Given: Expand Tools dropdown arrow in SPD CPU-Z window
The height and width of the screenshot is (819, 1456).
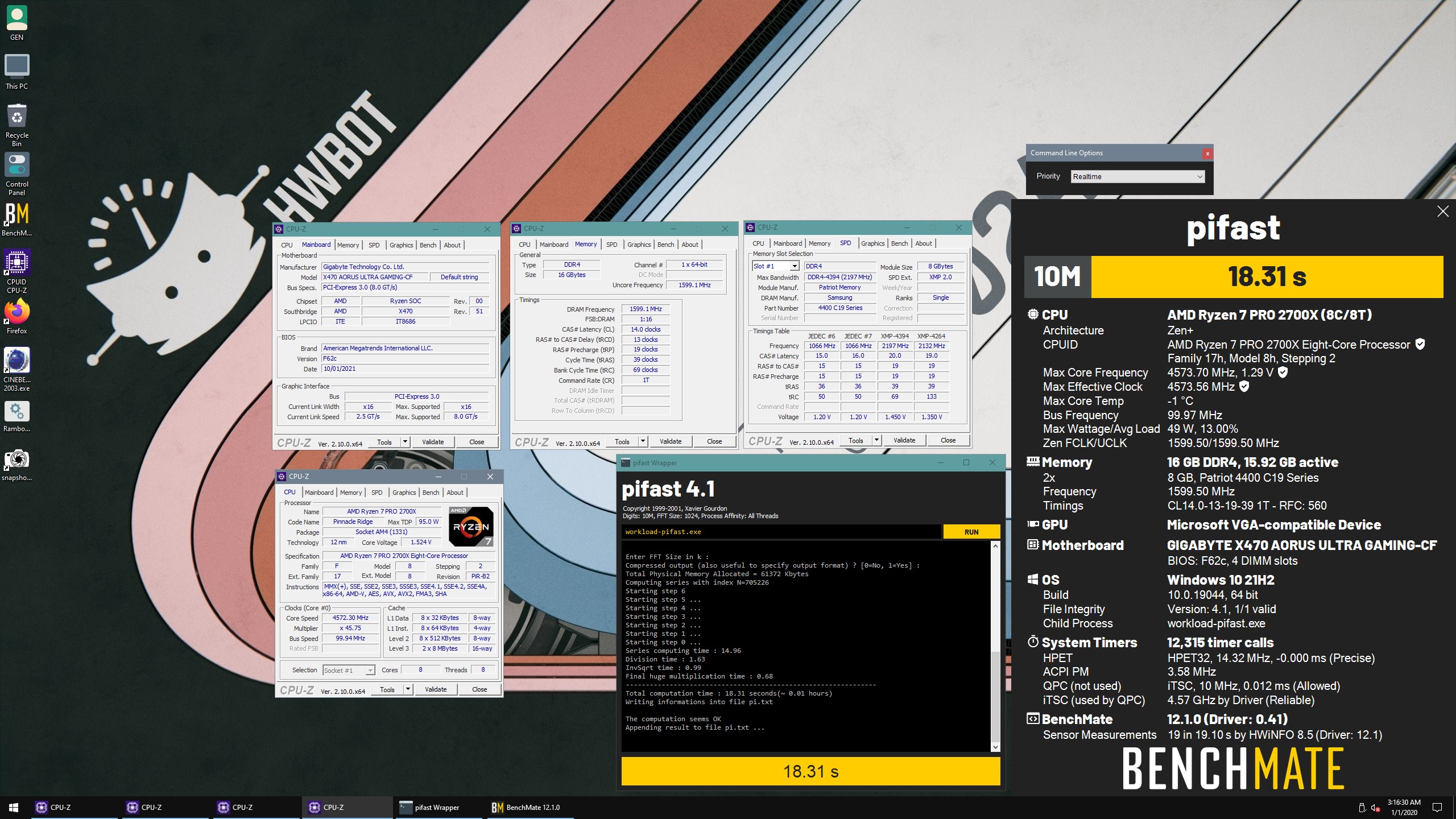Looking at the screenshot, I should (876, 440).
